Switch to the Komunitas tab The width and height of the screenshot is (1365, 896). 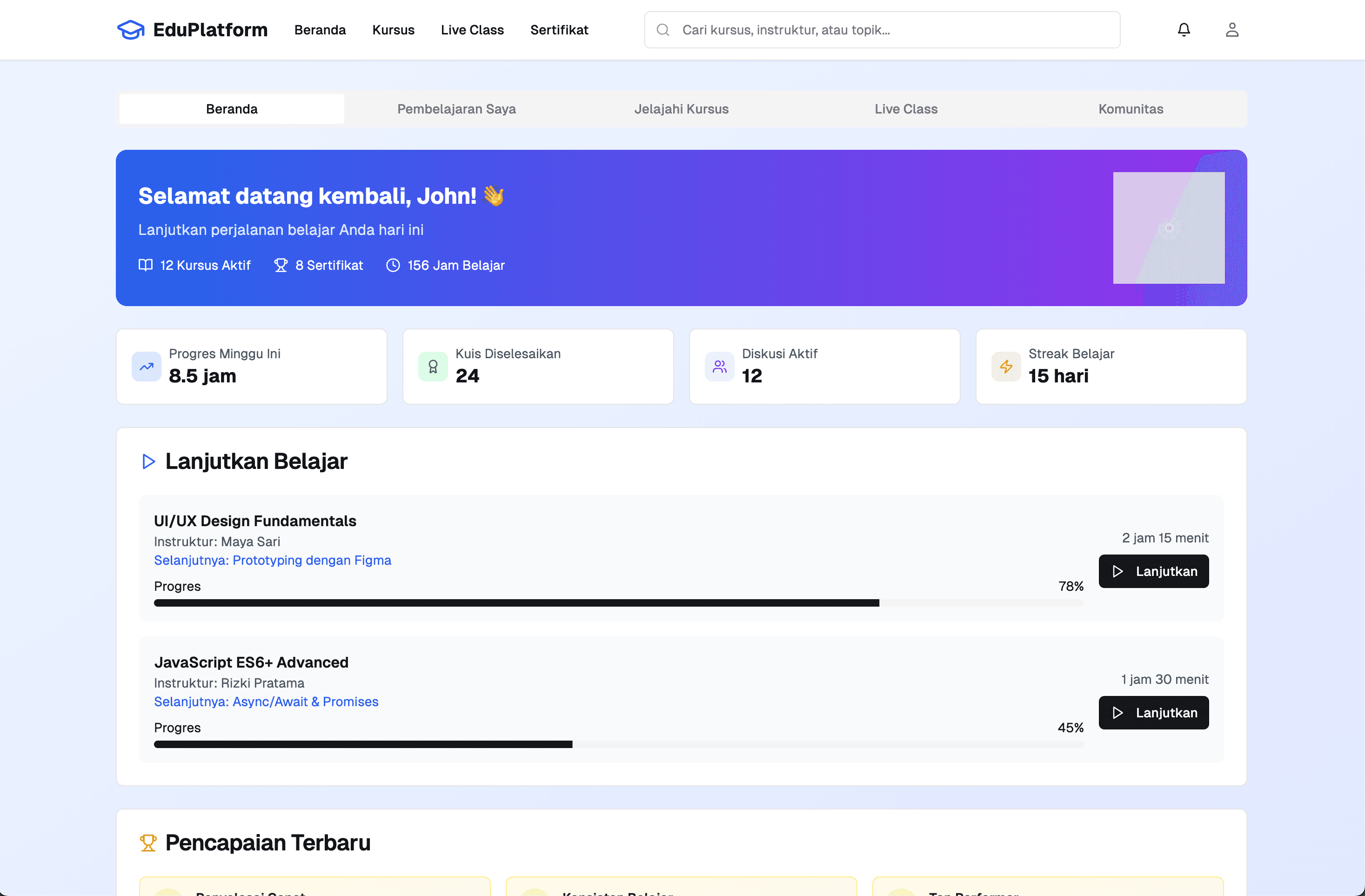(x=1131, y=109)
